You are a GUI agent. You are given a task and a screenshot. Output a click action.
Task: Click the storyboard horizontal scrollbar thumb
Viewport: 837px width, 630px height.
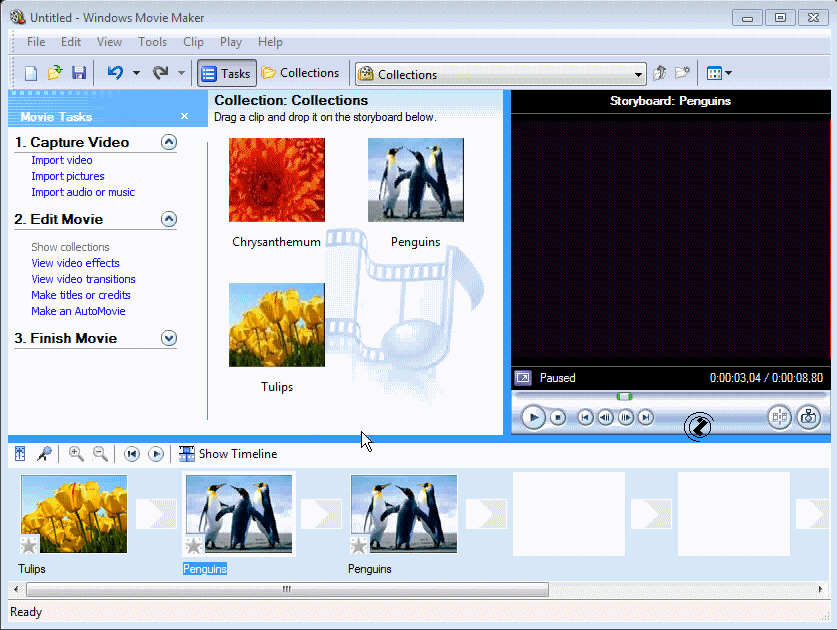[287, 589]
